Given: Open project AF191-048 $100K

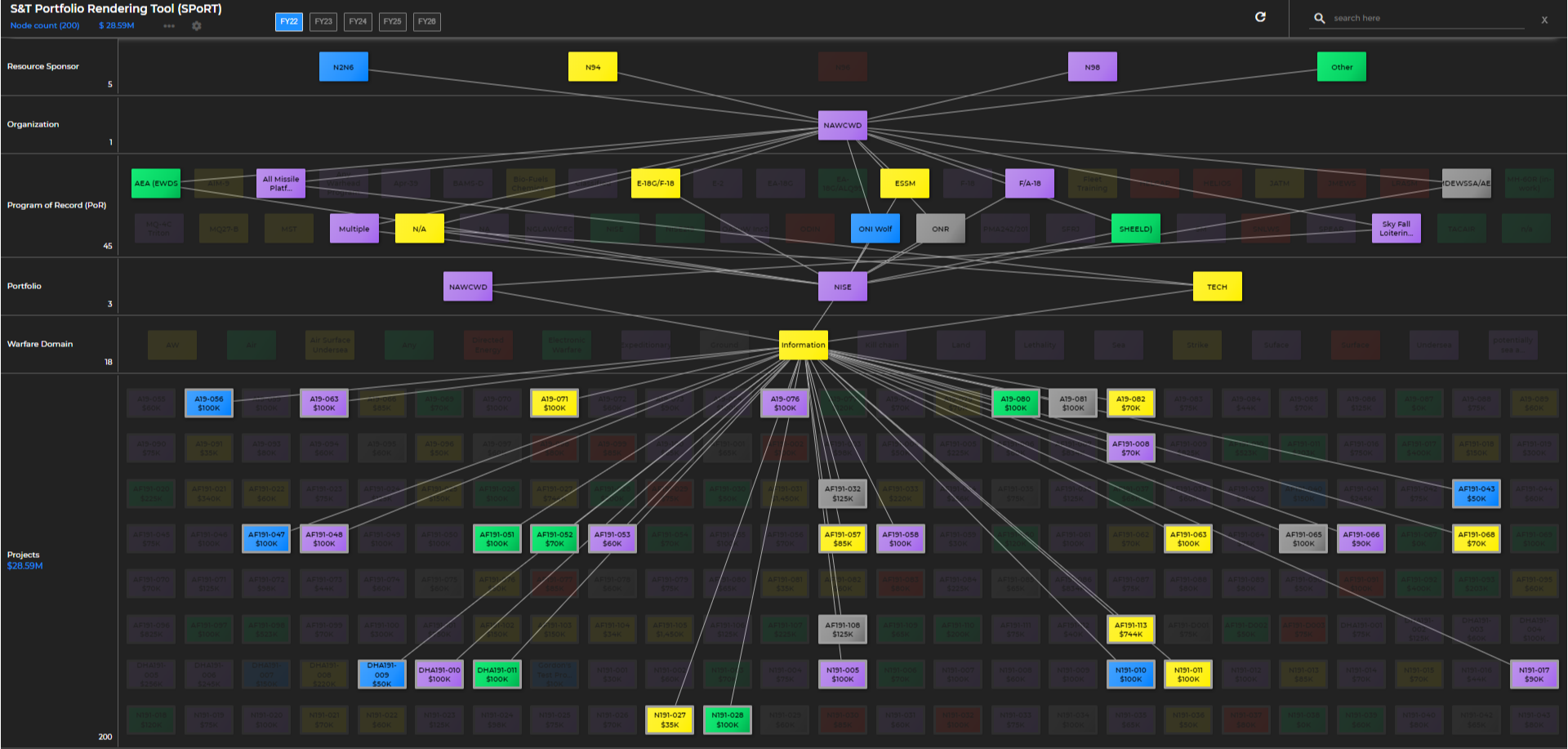Looking at the screenshot, I should click(x=324, y=539).
